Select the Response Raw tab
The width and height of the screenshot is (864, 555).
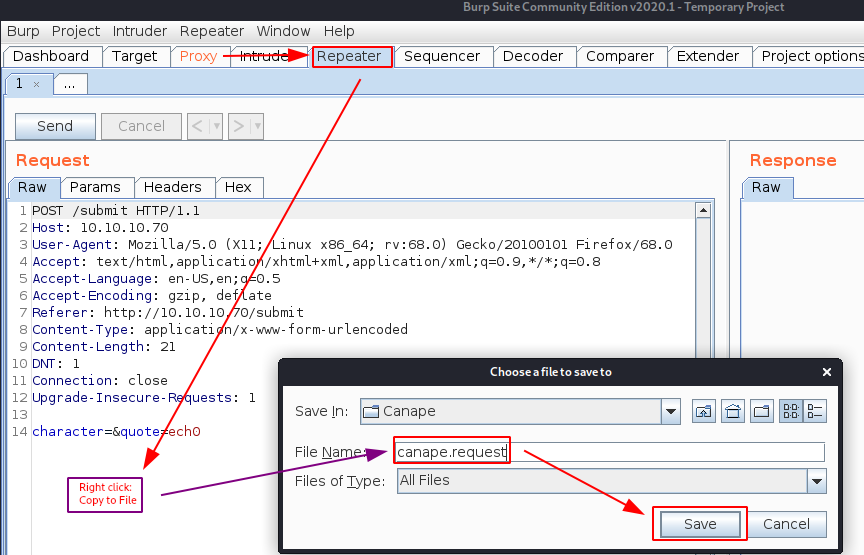(x=766, y=187)
